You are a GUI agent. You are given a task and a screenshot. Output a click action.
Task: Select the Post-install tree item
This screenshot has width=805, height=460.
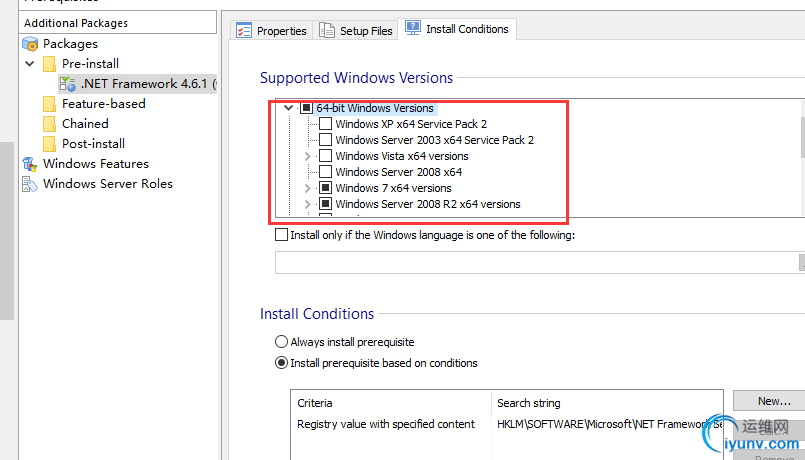(x=93, y=144)
